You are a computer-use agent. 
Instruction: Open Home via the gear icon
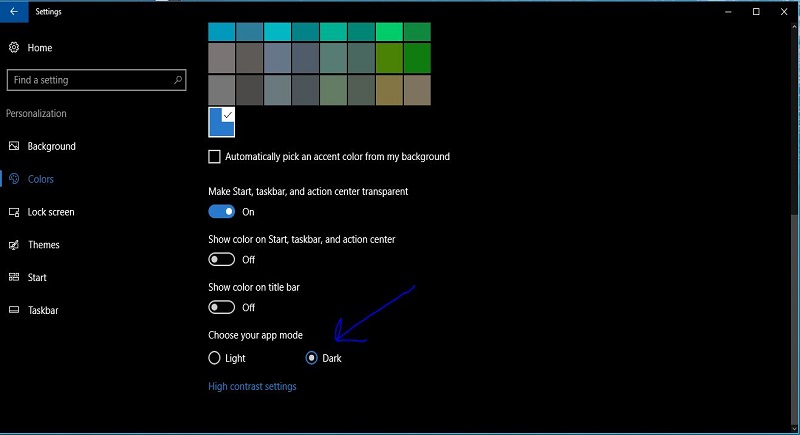click(14, 48)
